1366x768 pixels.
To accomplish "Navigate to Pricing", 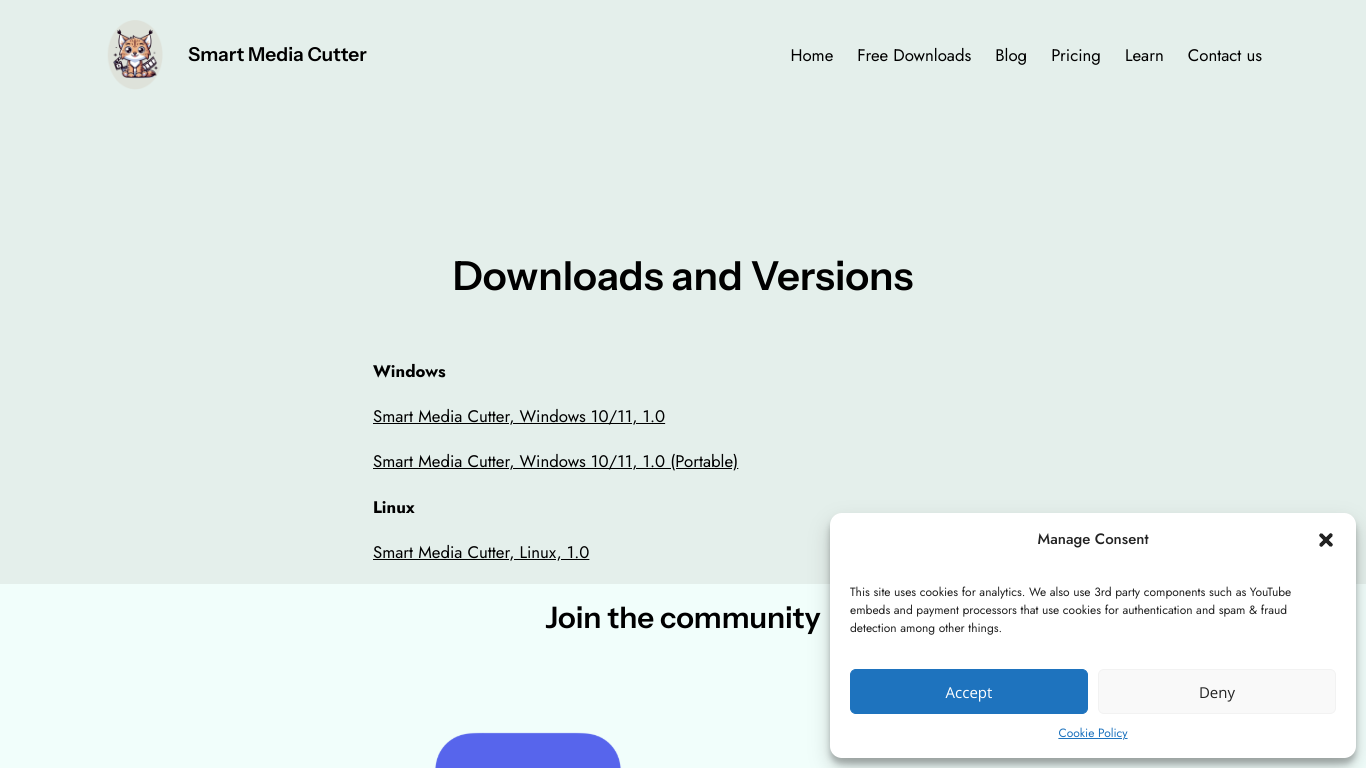I will 1076,56.
